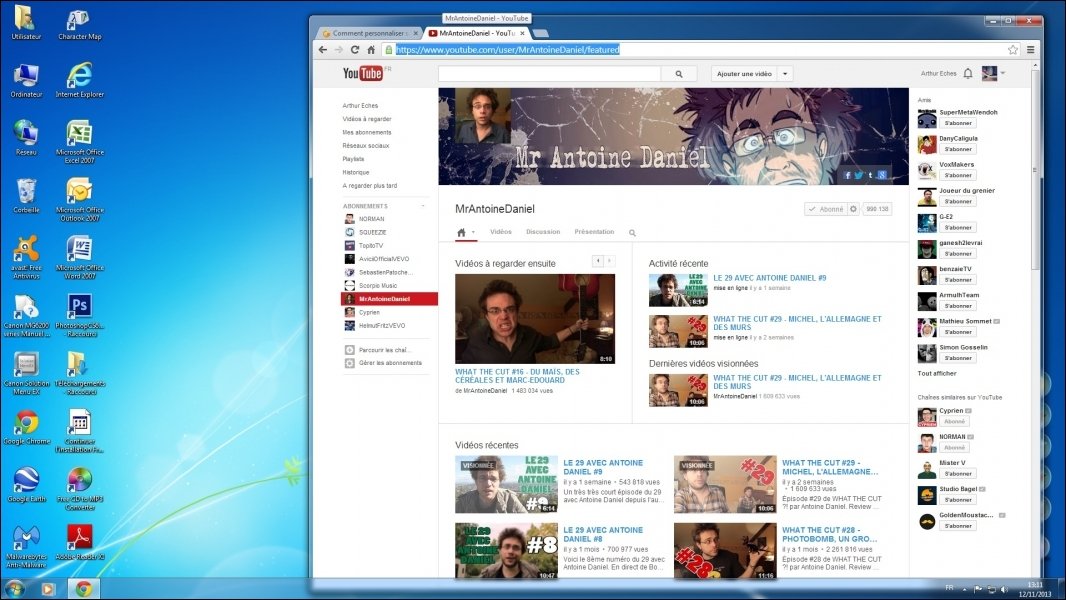The height and width of the screenshot is (600, 1066).
Task: Open the Google Earth desktop icon
Action: click(x=27, y=484)
